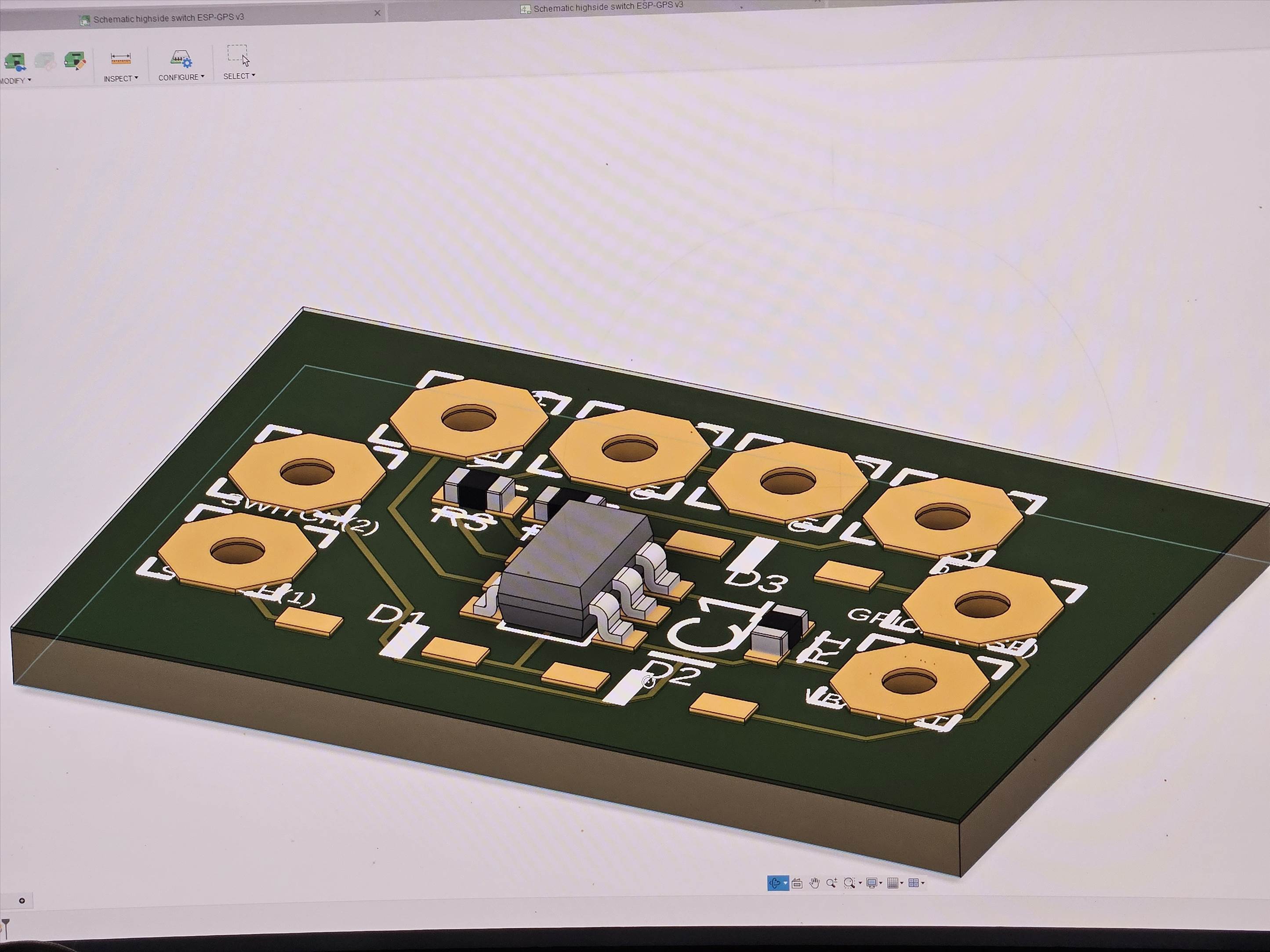Click the Configure board gear icon
Viewport: 1270px width, 952px height.
181,58
